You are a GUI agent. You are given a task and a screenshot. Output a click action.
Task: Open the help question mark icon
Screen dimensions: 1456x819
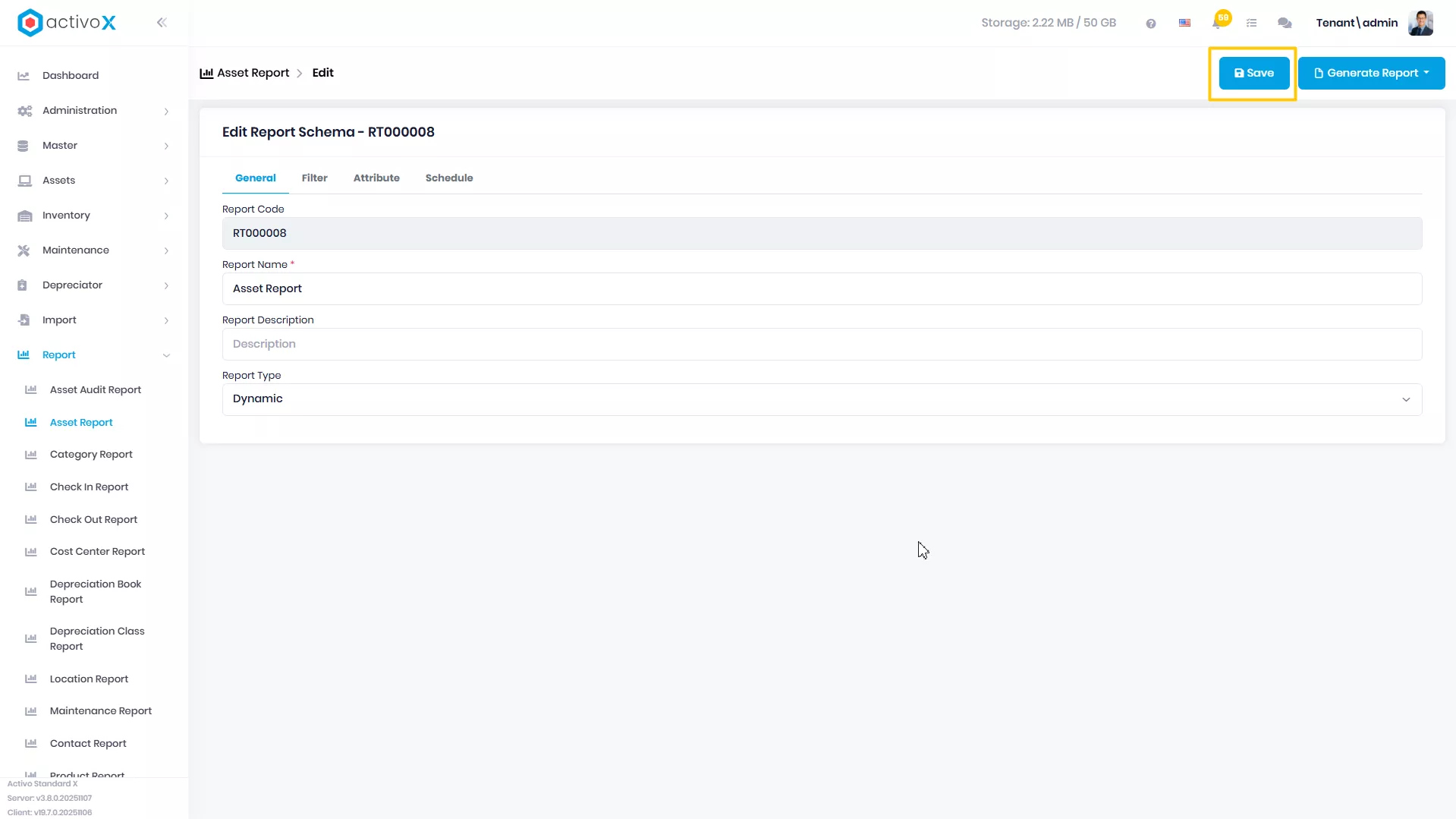coord(1151,24)
